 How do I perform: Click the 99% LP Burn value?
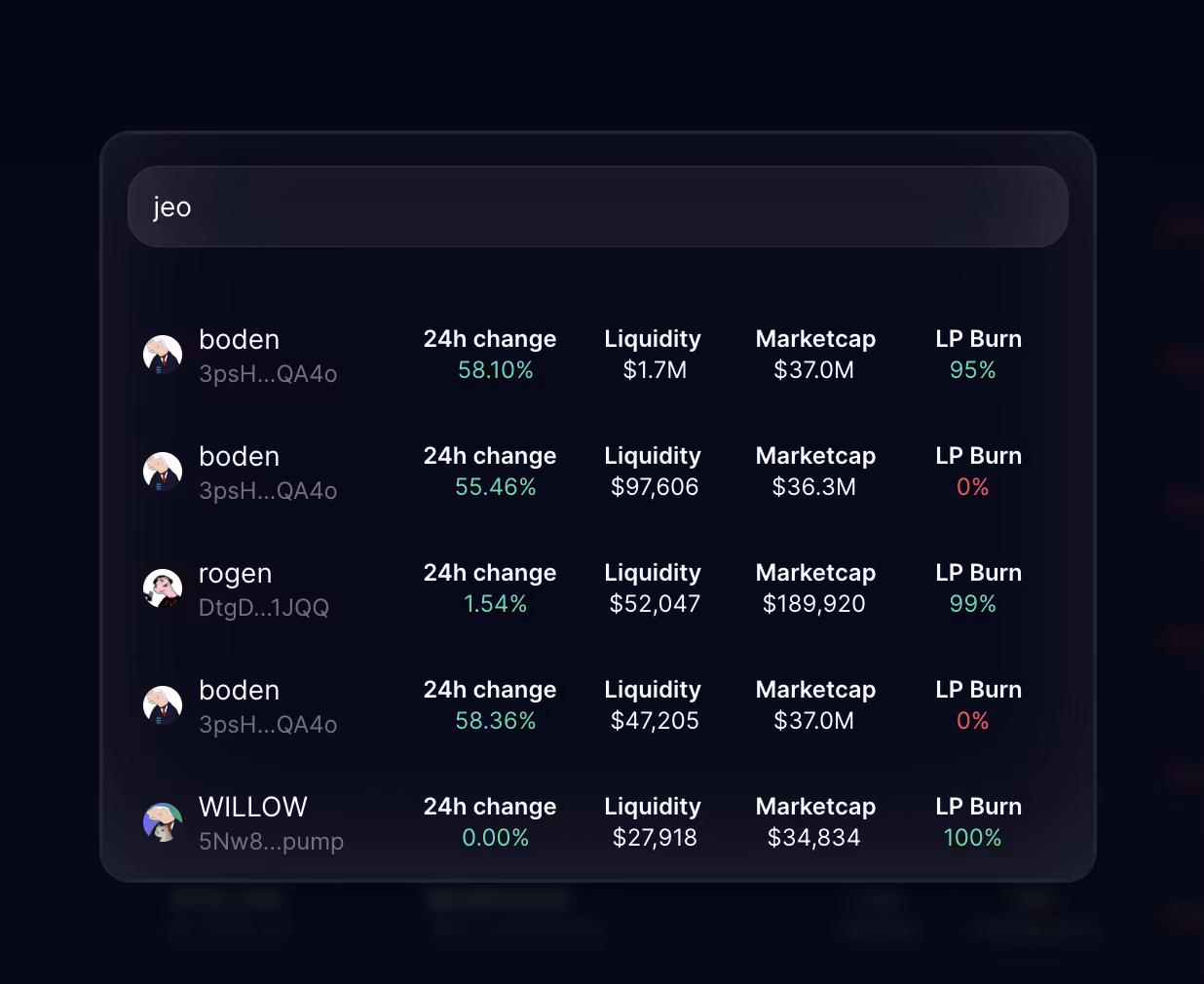tap(972, 604)
